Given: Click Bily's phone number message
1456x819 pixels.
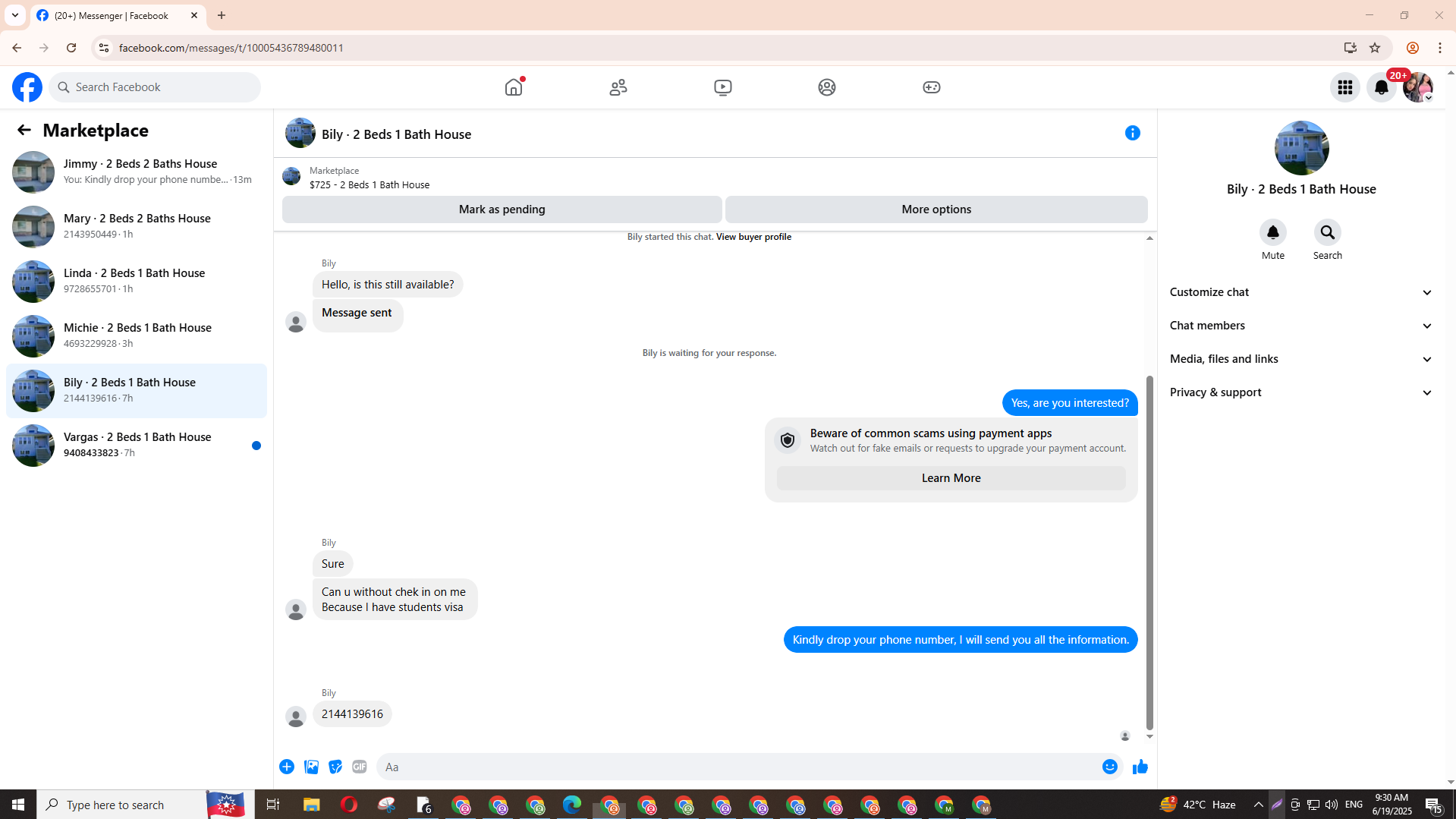Looking at the screenshot, I should pyautogui.click(x=352, y=714).
